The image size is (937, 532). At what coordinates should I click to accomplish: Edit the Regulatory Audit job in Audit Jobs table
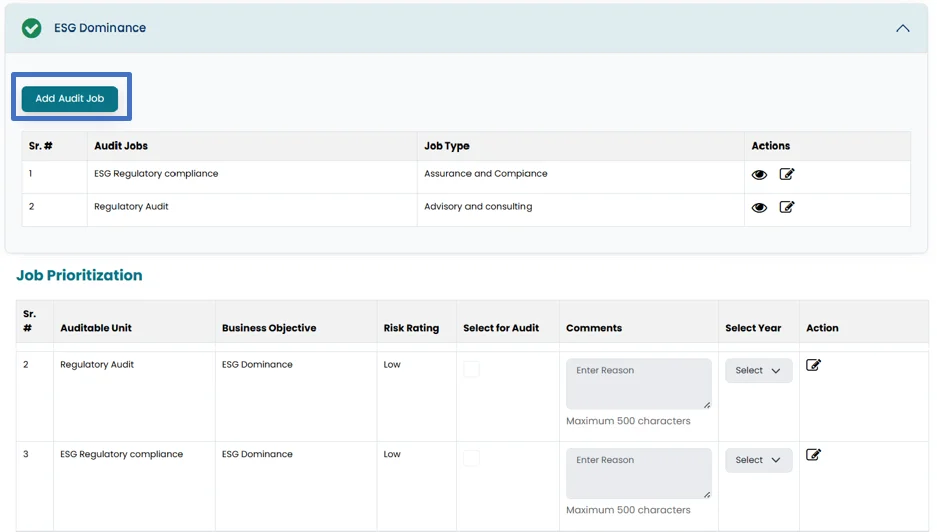click(787, 207)
